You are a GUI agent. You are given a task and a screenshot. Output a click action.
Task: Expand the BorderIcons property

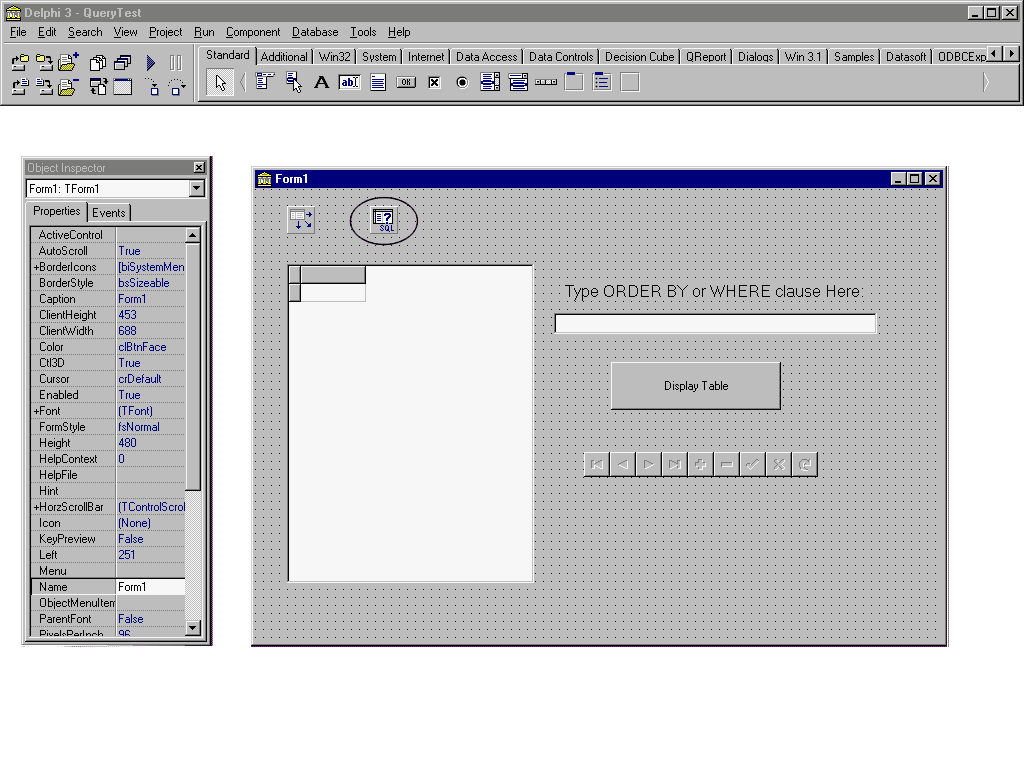[36, 267]
